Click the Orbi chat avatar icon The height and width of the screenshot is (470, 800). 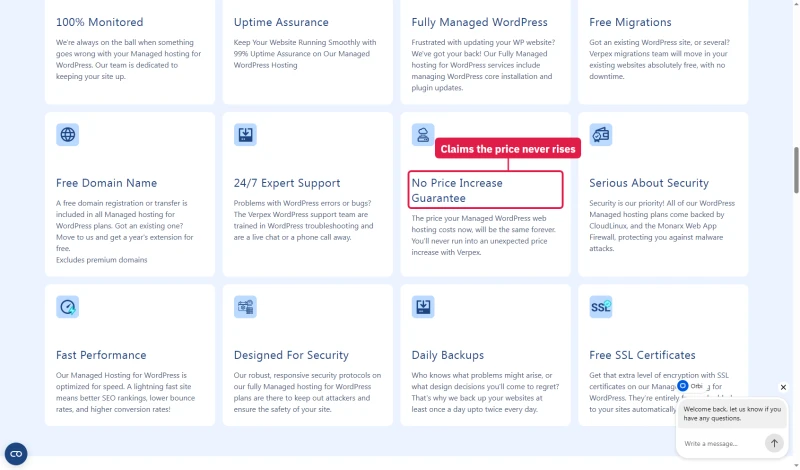683,386
